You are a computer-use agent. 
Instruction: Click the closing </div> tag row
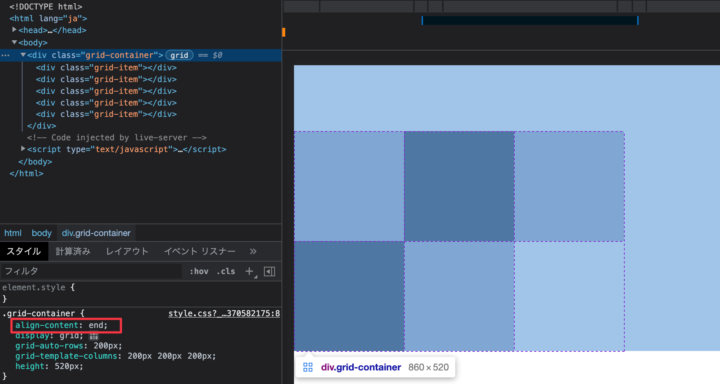pos(41,126)
